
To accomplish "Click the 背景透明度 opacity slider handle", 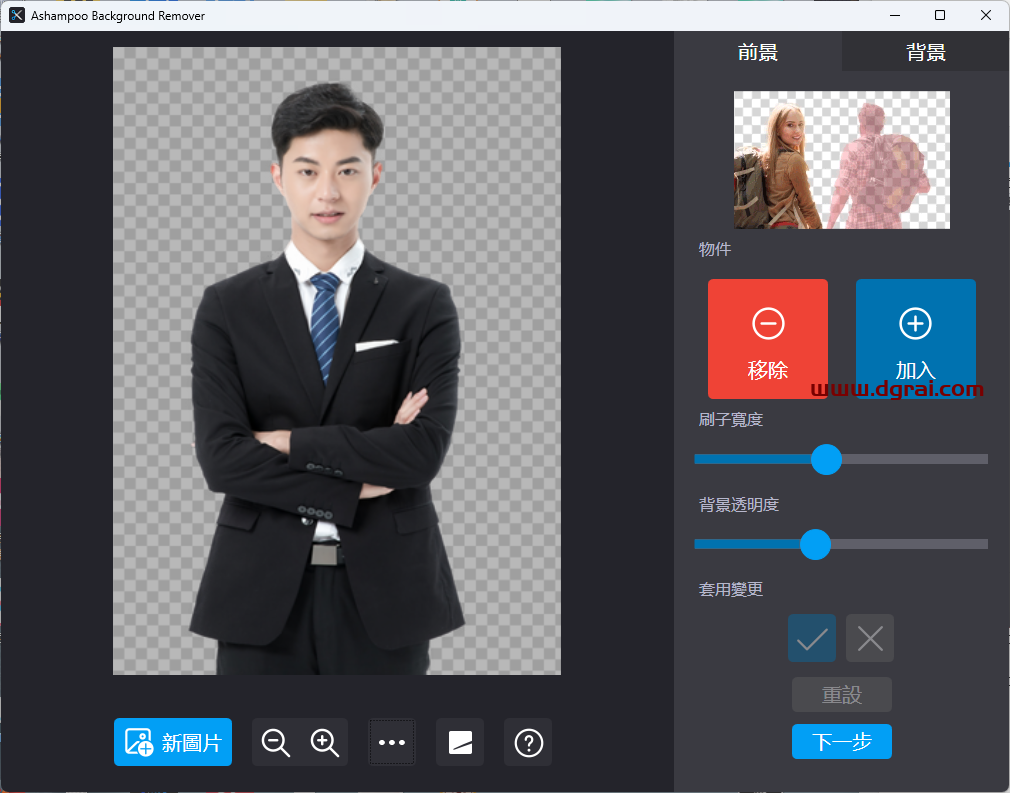I will [x=816, y=544].
